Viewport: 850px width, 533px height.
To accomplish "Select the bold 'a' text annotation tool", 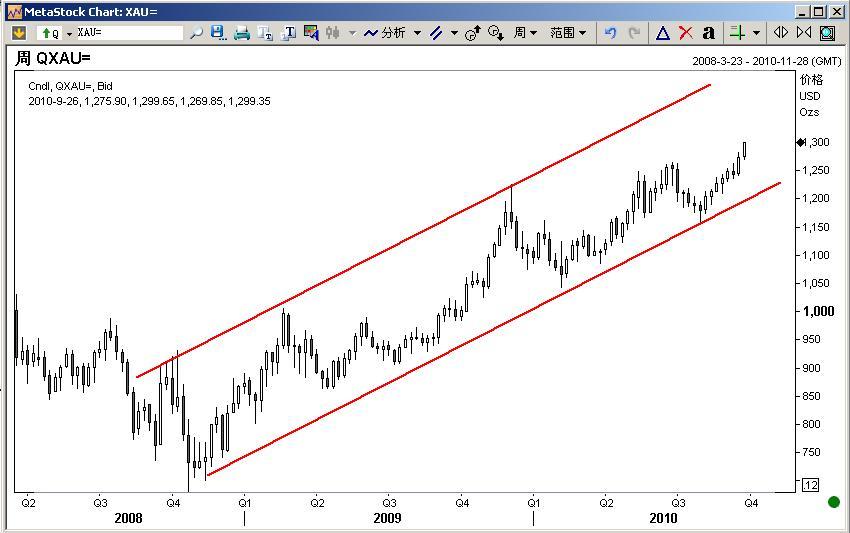I will coord(709,33).
